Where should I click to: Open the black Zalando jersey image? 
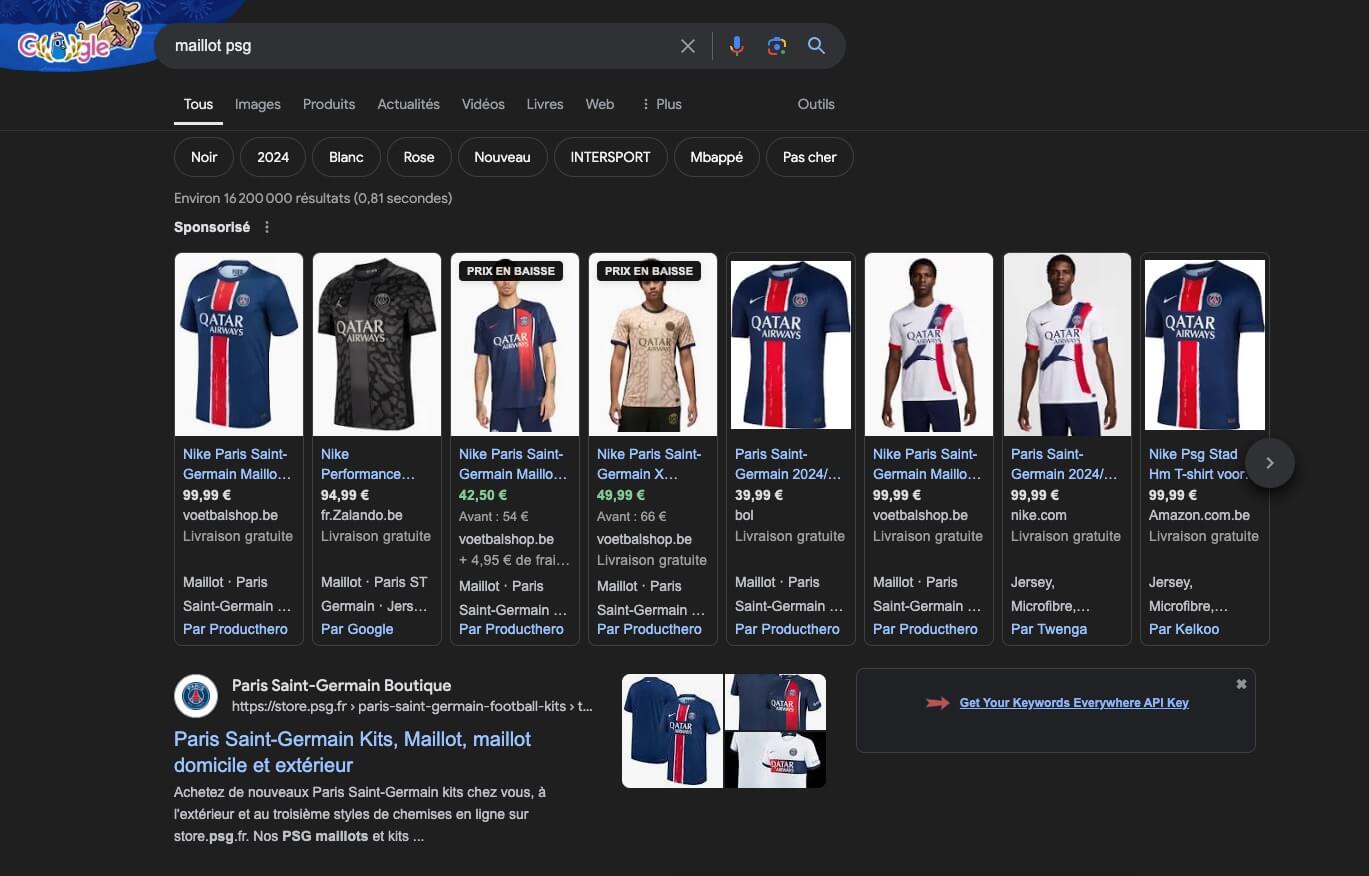tap(377, 344)
